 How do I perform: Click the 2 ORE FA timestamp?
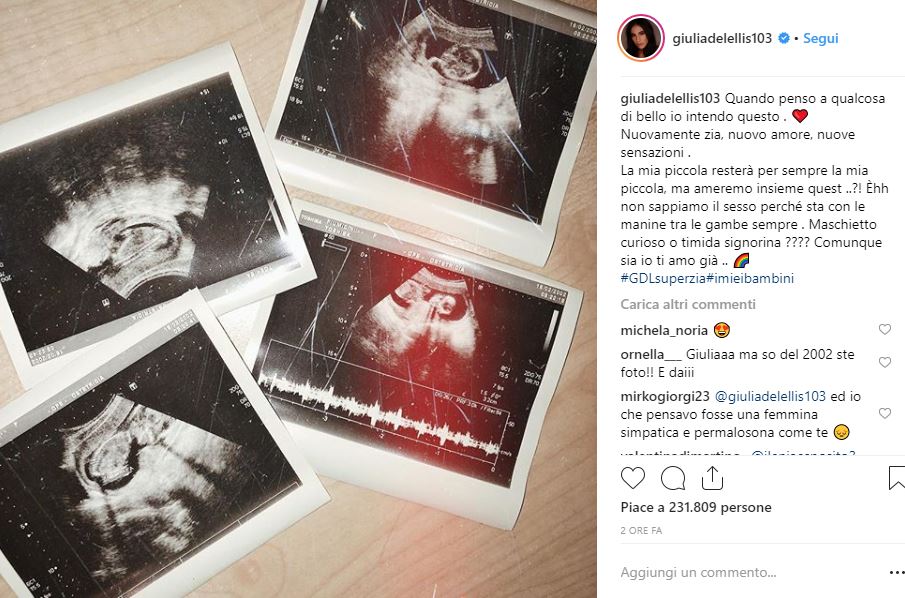click(x=641, y=530)
